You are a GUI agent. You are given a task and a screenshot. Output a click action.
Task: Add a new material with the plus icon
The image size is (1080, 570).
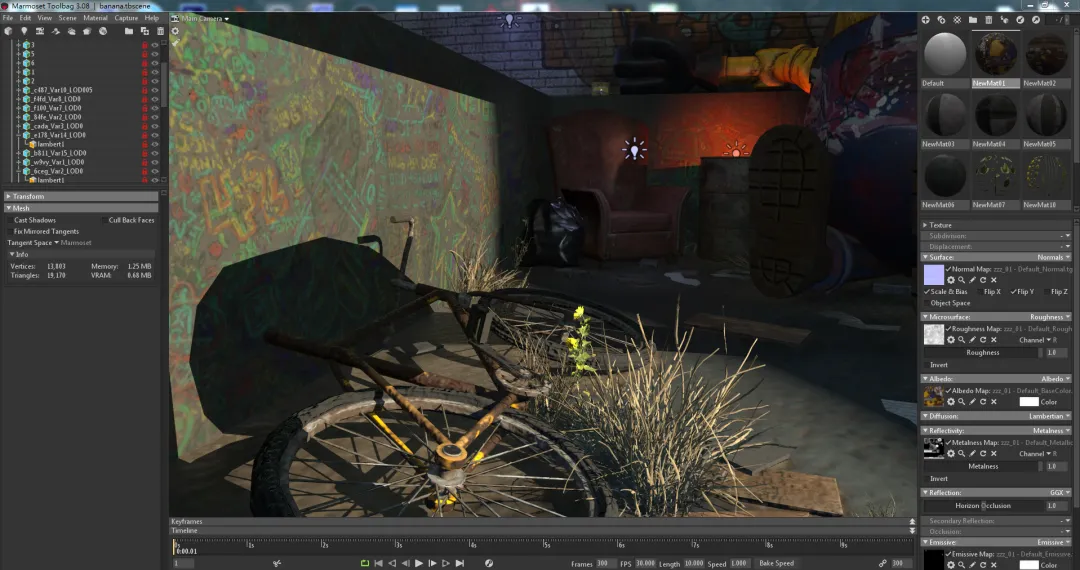(x=925, y=19)
